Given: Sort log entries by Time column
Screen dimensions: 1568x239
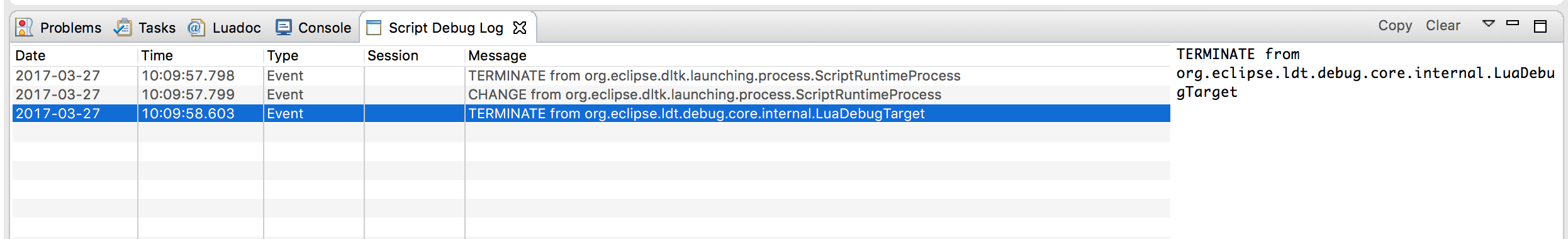Looking at the screenshot, I should [200, 55].
